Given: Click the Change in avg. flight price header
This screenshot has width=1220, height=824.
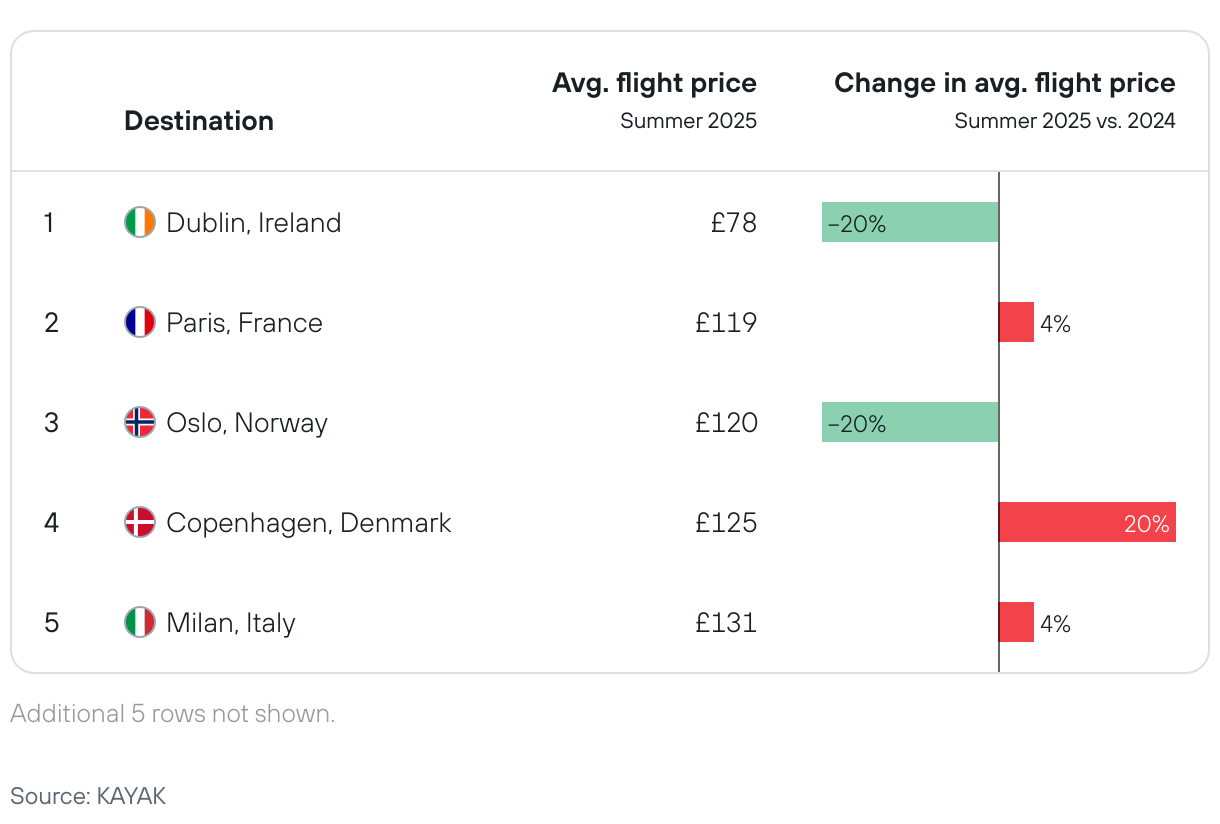Looking at the screenshot, I should pyautogui.click(x=1004, y=83).
